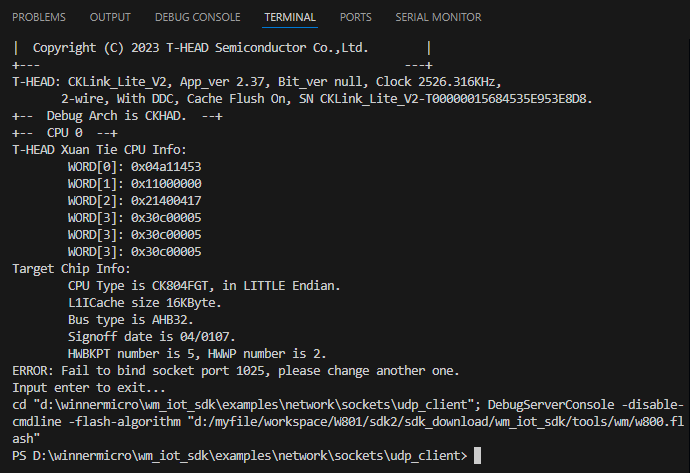Screen dimensions: 690x473
Task: Click the ERROR bind socket port 1025 line
Action: point(235,371)
